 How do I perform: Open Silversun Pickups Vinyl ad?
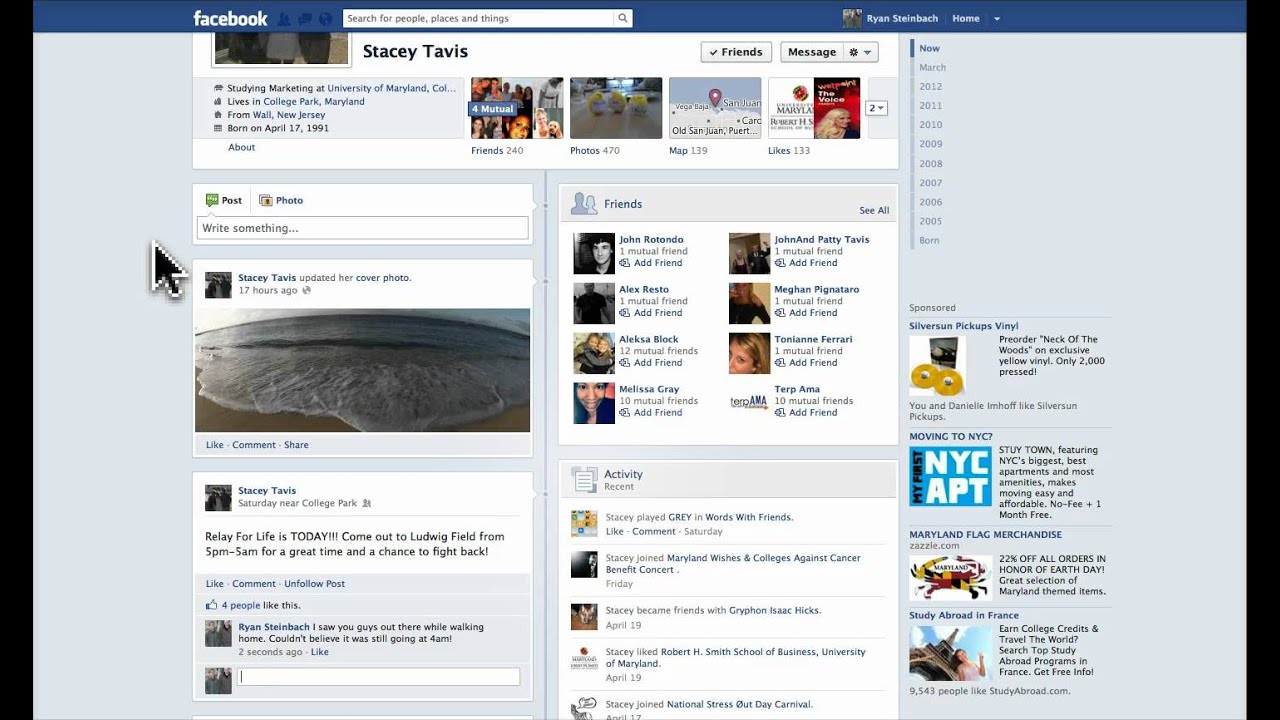[964, 326]
